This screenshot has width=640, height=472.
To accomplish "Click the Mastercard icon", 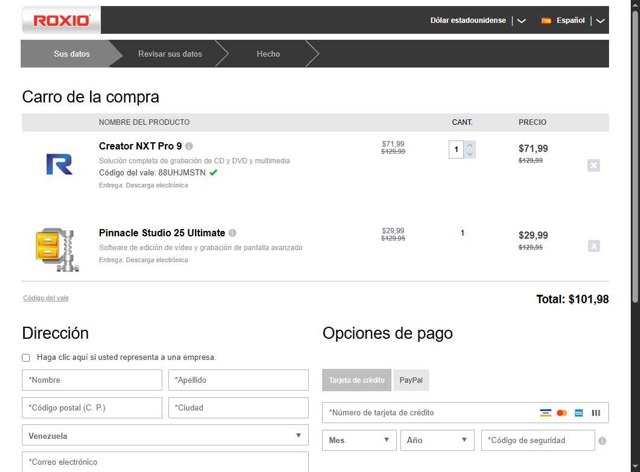I will click(562, 413).
